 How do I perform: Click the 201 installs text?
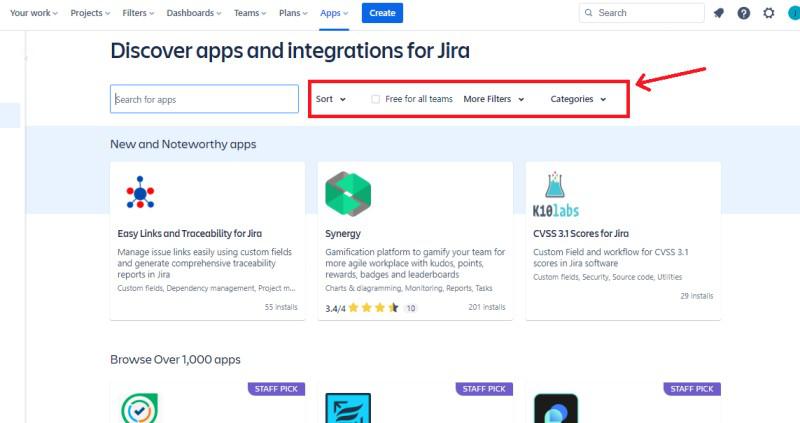[487, 307]
